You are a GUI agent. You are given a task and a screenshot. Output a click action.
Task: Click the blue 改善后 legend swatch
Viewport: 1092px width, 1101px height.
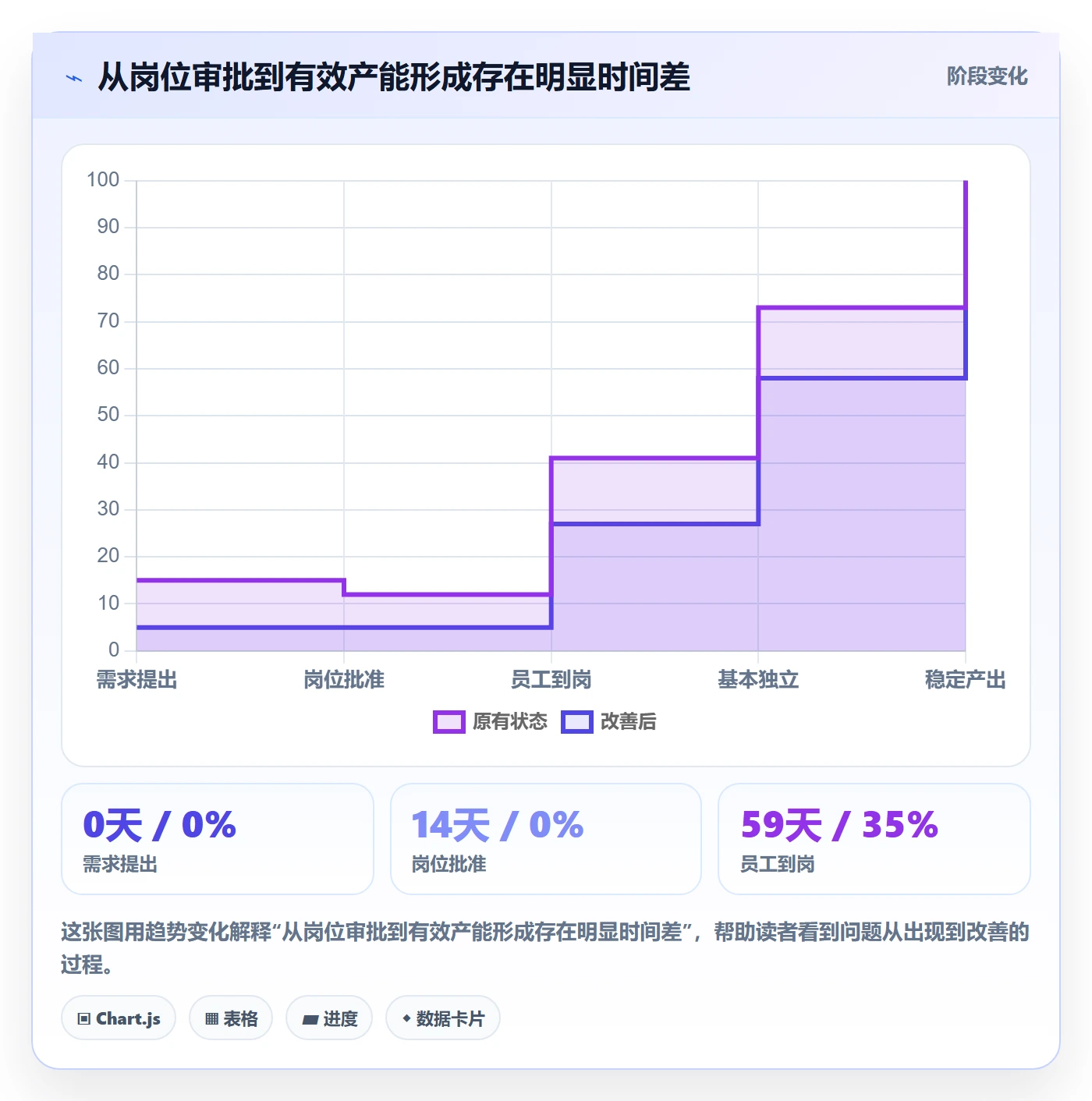point(577,722)
